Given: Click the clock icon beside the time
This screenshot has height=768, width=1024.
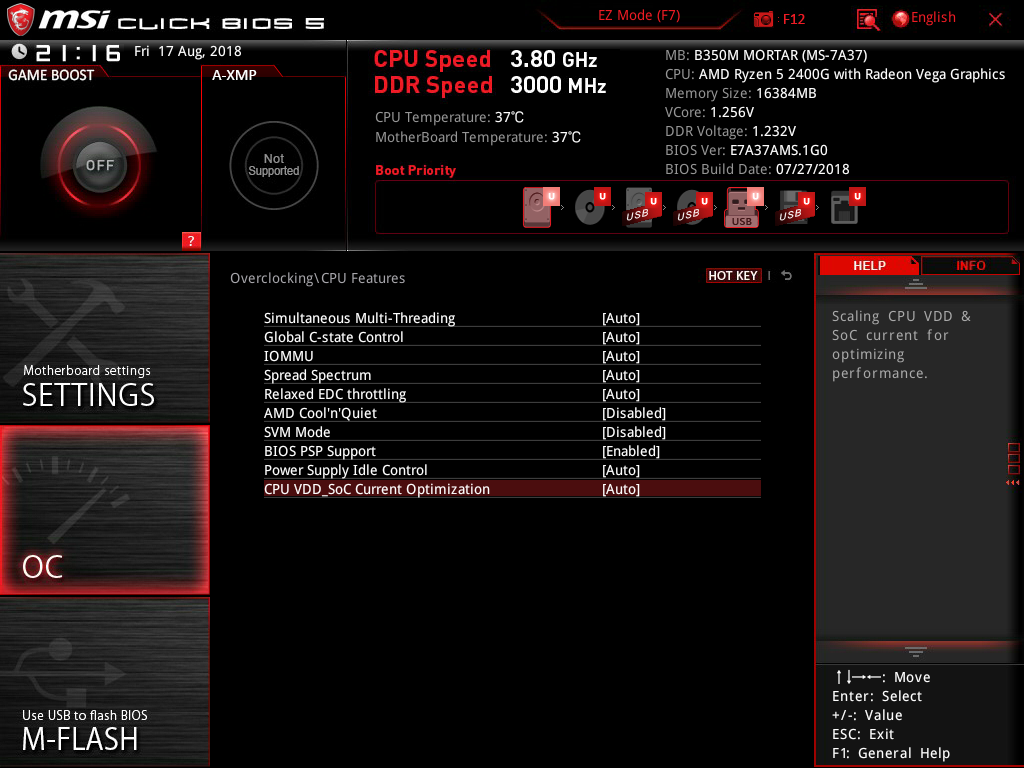Looking at the screenshot, I should pos(19,51).
